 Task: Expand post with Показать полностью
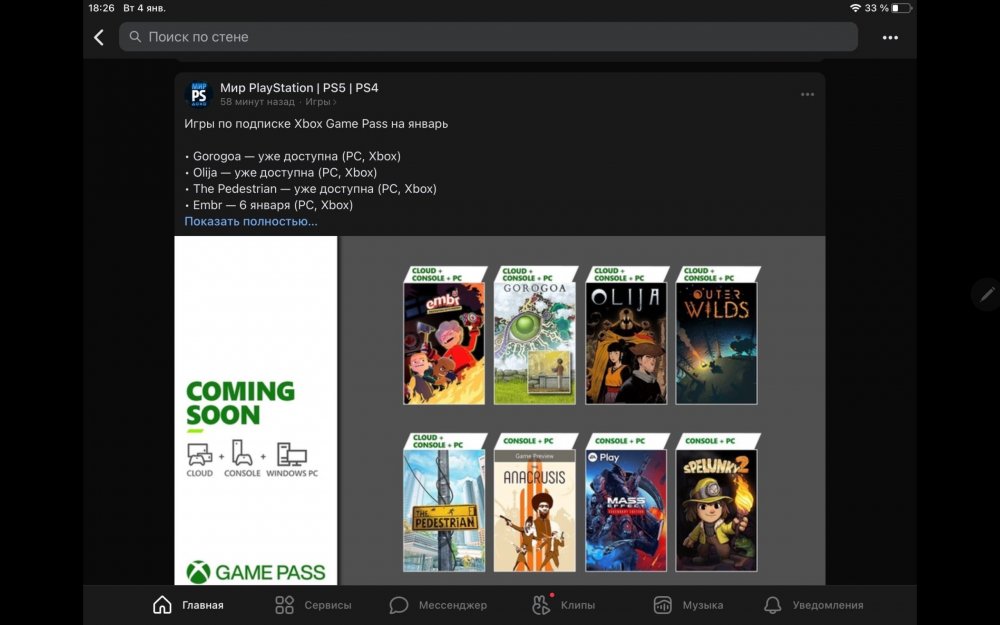251,221
